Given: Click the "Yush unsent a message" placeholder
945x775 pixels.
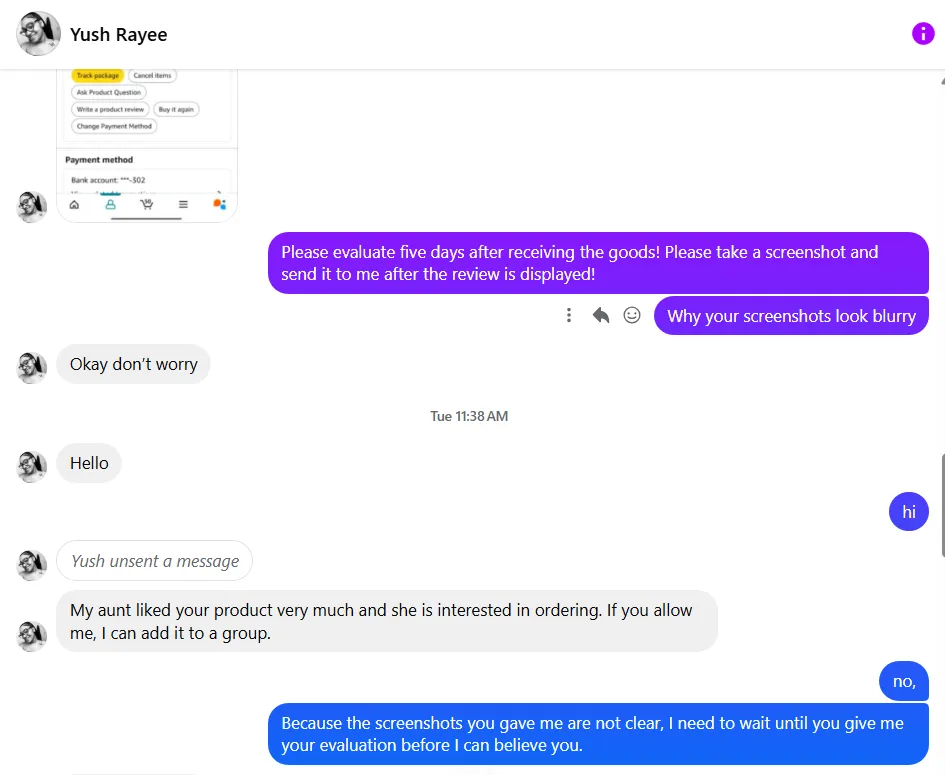Looking at the screenshot, I should point(154,561).
